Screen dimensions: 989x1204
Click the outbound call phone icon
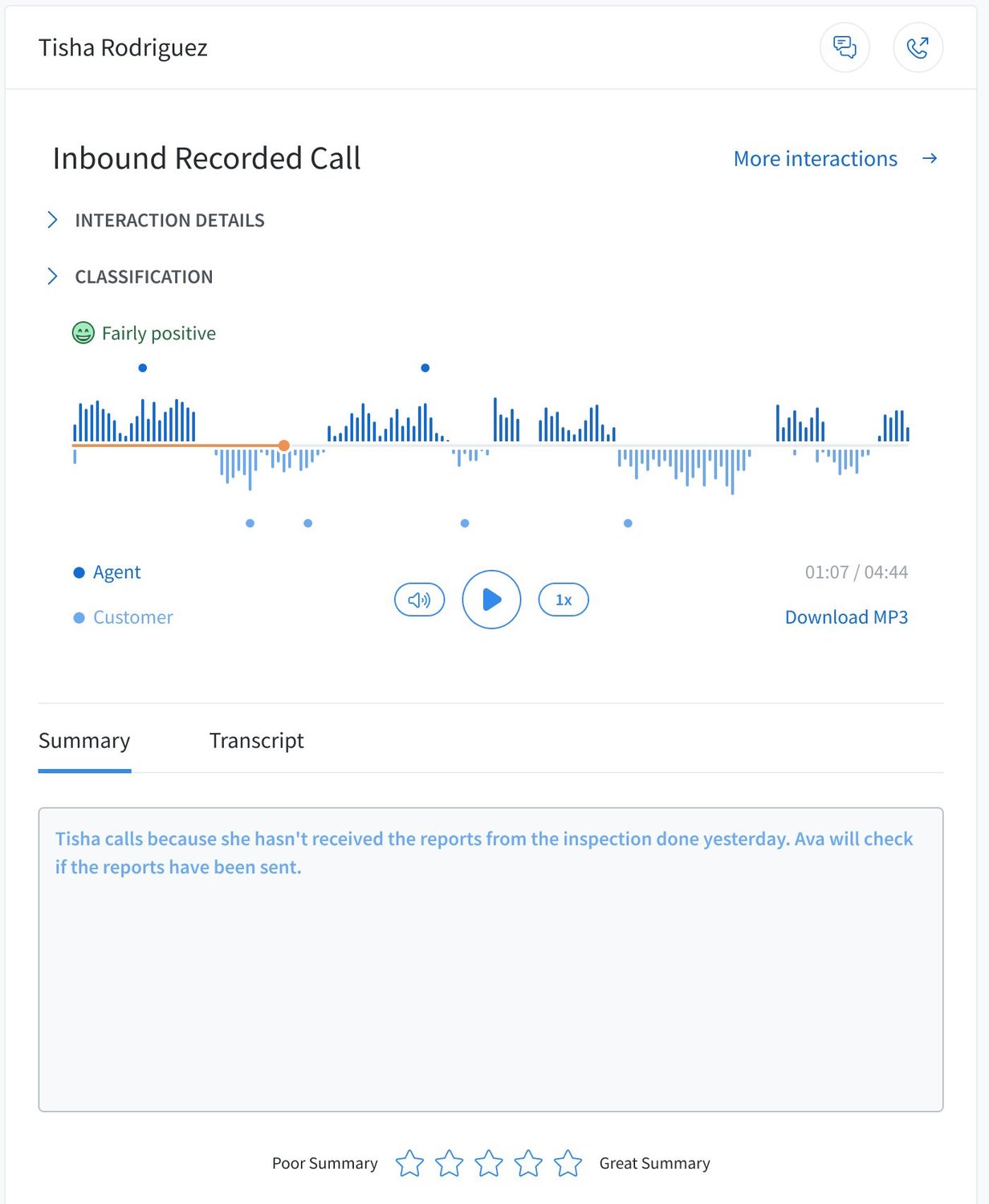pyautogui.click(x=918, y=47)
